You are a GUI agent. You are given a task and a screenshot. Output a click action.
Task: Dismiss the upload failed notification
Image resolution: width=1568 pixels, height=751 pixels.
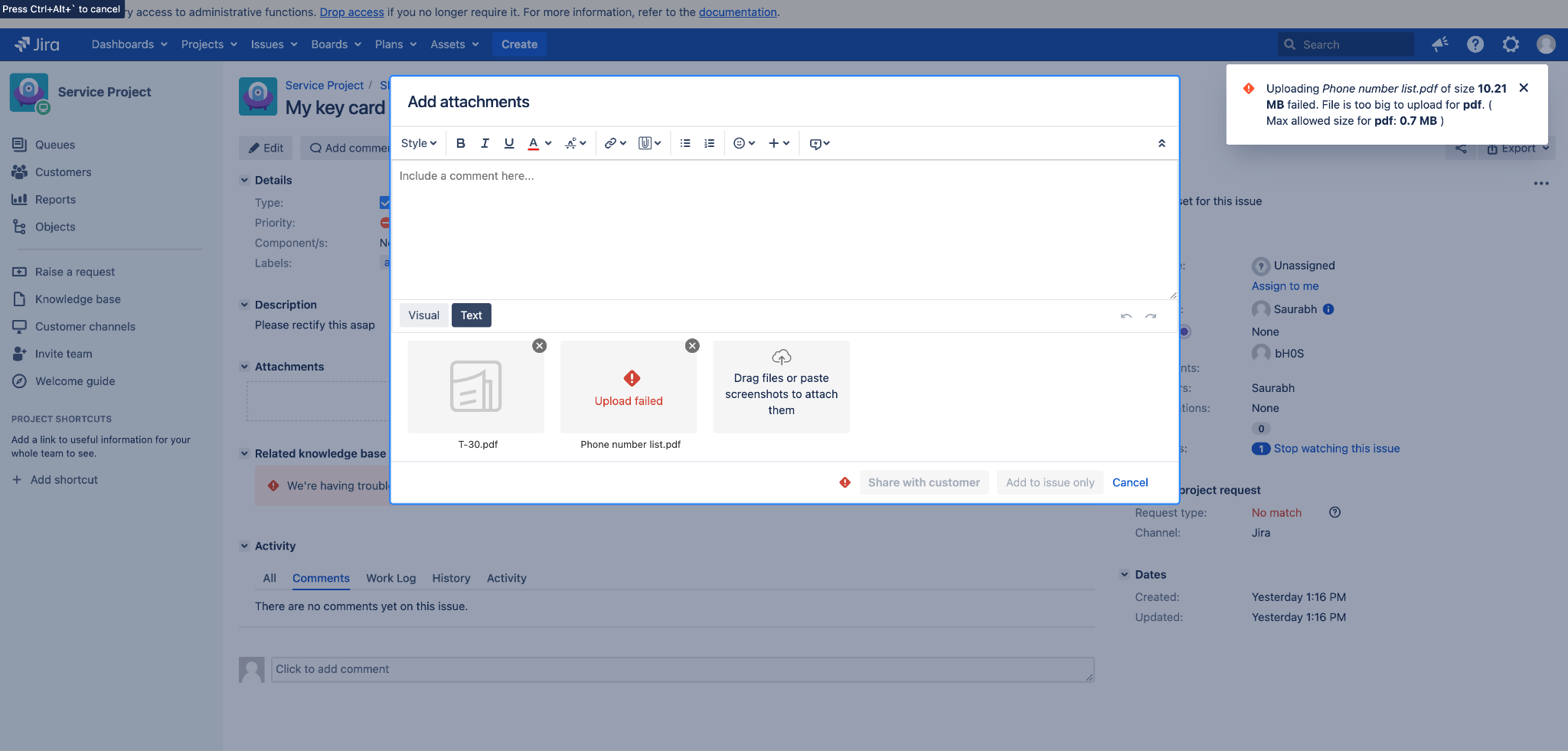[1524, 88]
